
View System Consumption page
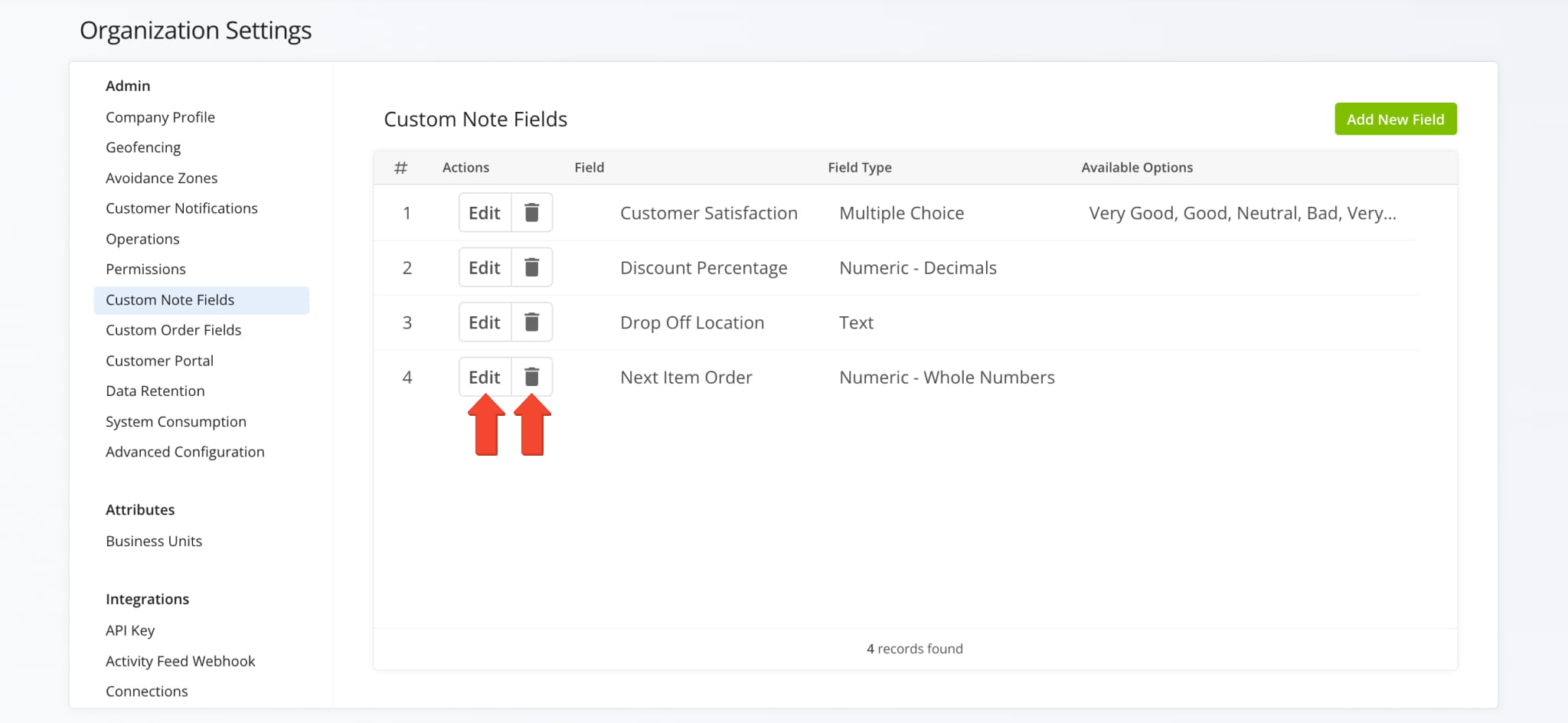[176, 421]
